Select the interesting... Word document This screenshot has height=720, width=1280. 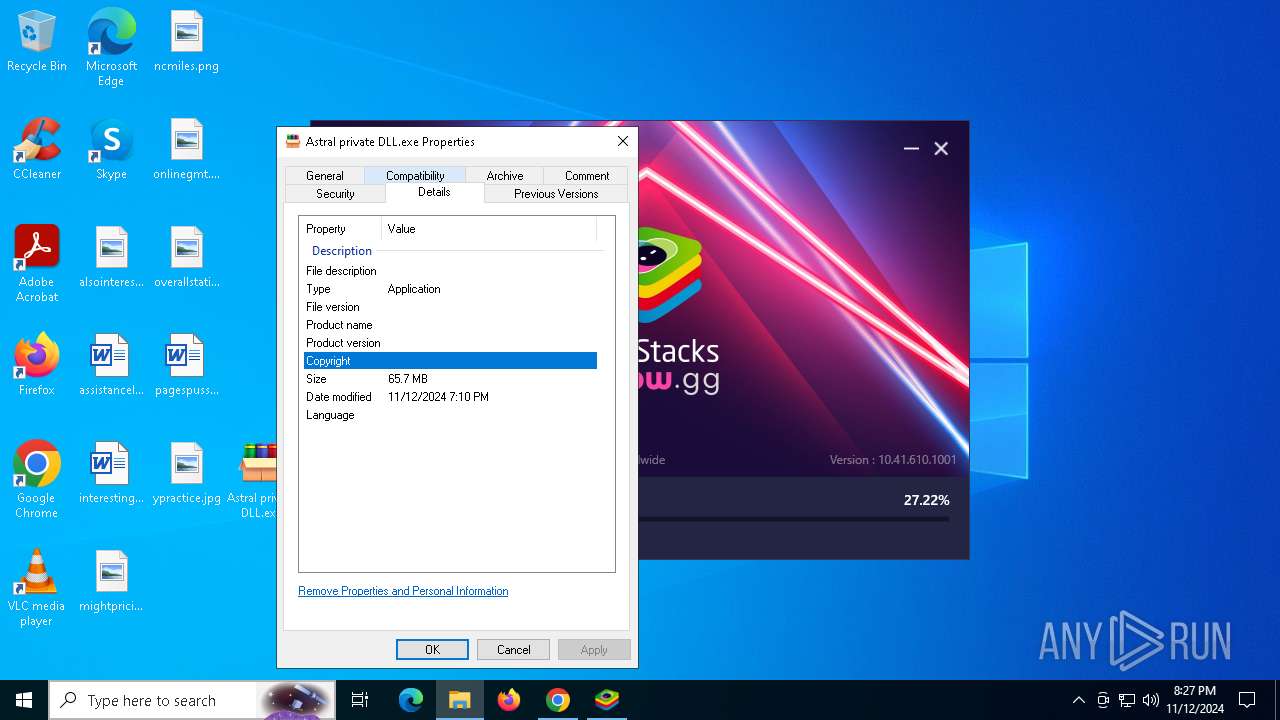pos(111,474)
